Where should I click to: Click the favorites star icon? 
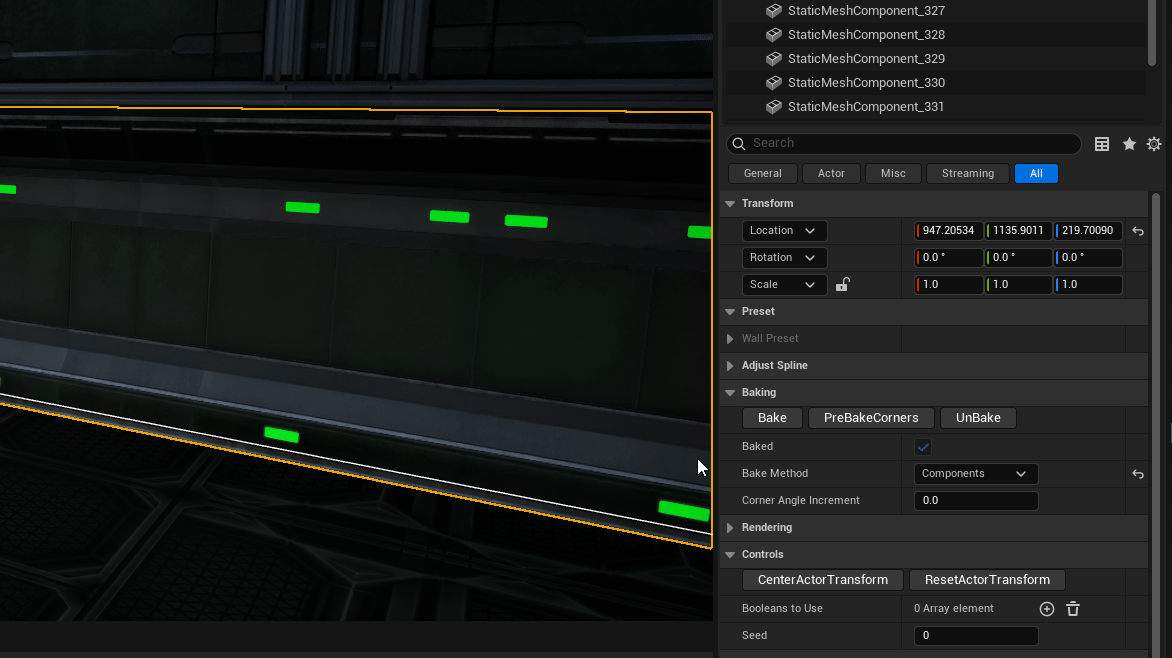point(1129,144)
